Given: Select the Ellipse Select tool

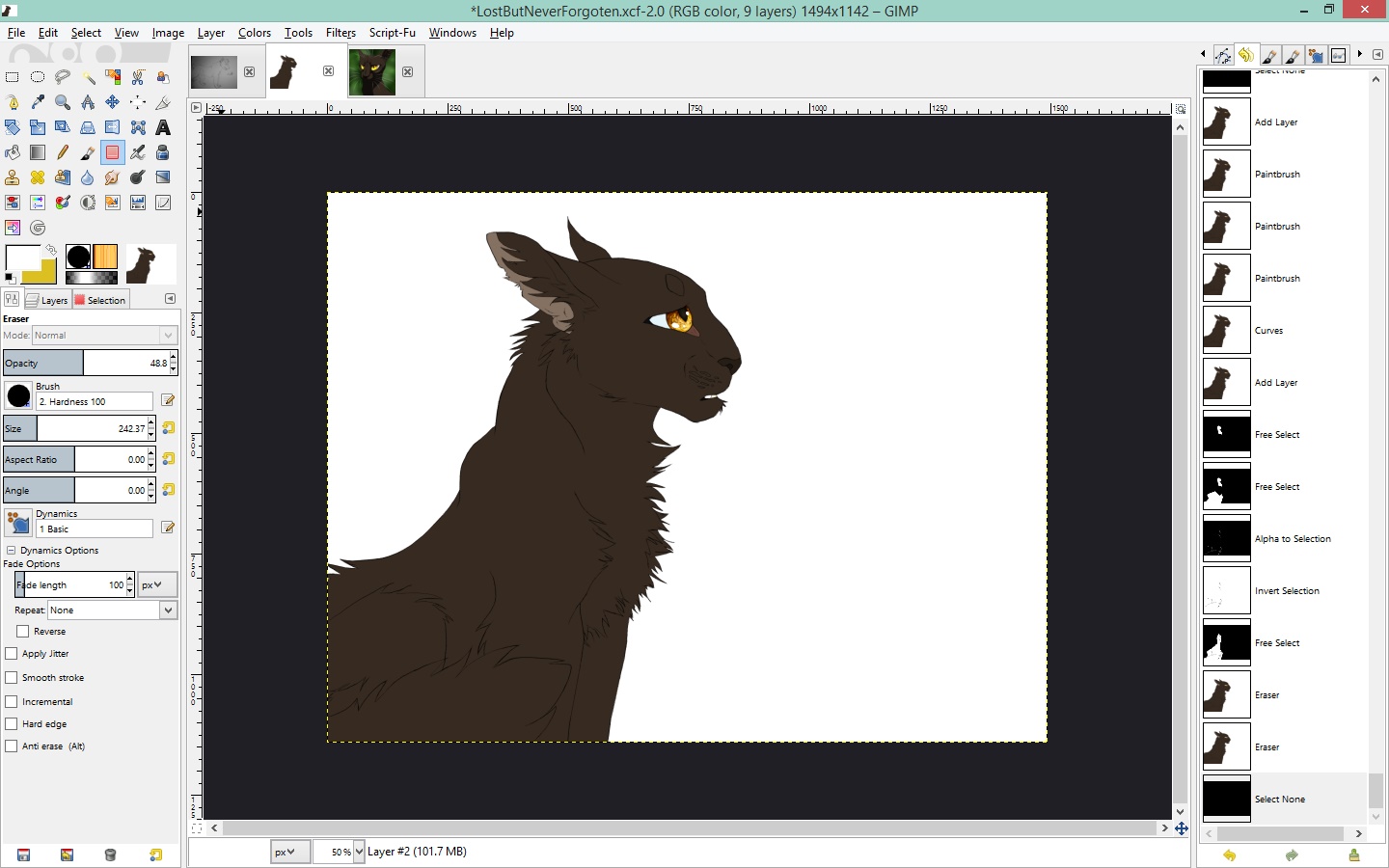Looking at the screenshot, I should [x=38, y=77].
